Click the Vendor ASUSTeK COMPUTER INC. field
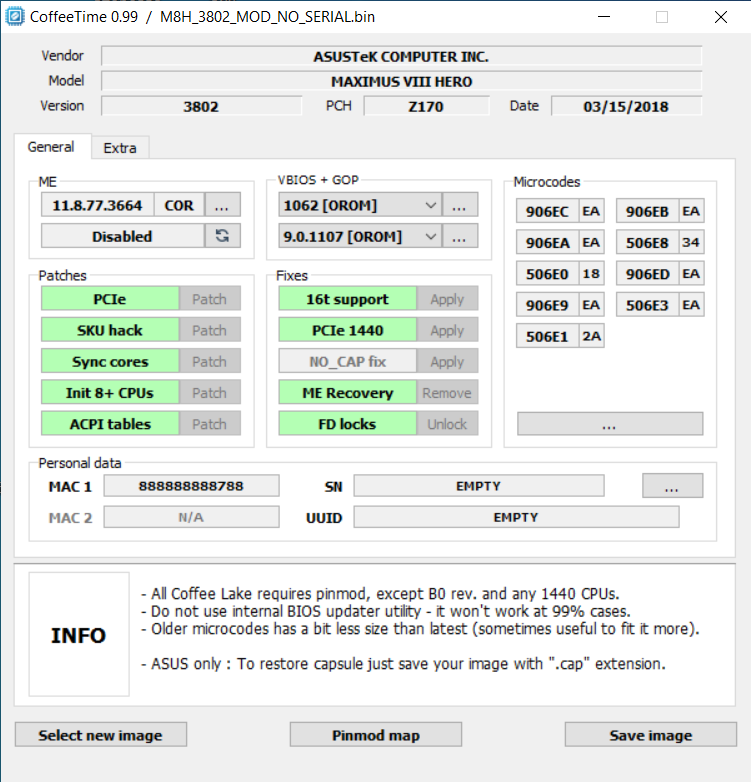Viewport: 751px width, 782px height. [x=401, y=56]
